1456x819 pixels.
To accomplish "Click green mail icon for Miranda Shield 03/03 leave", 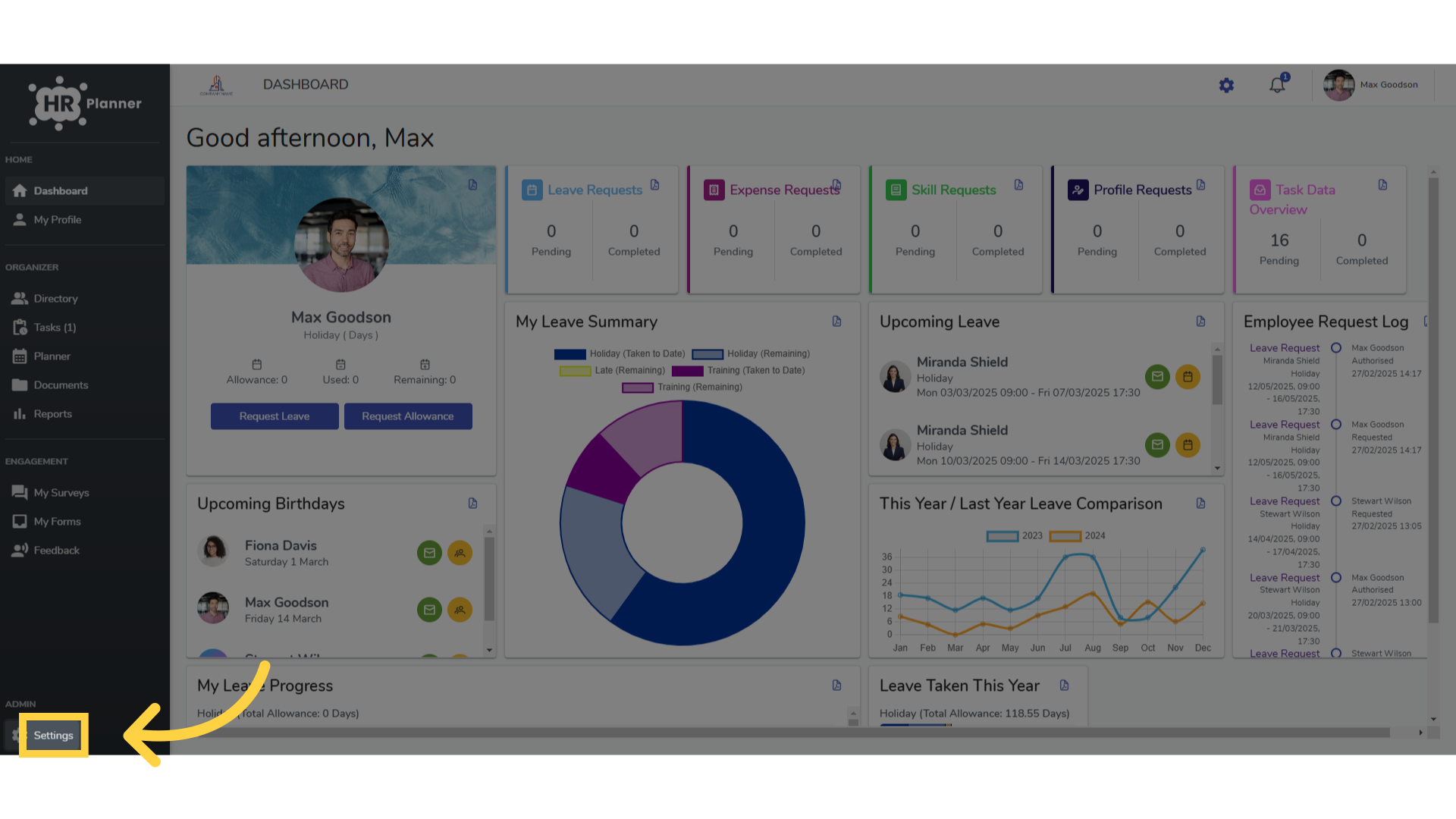I will click(1157, 377).
